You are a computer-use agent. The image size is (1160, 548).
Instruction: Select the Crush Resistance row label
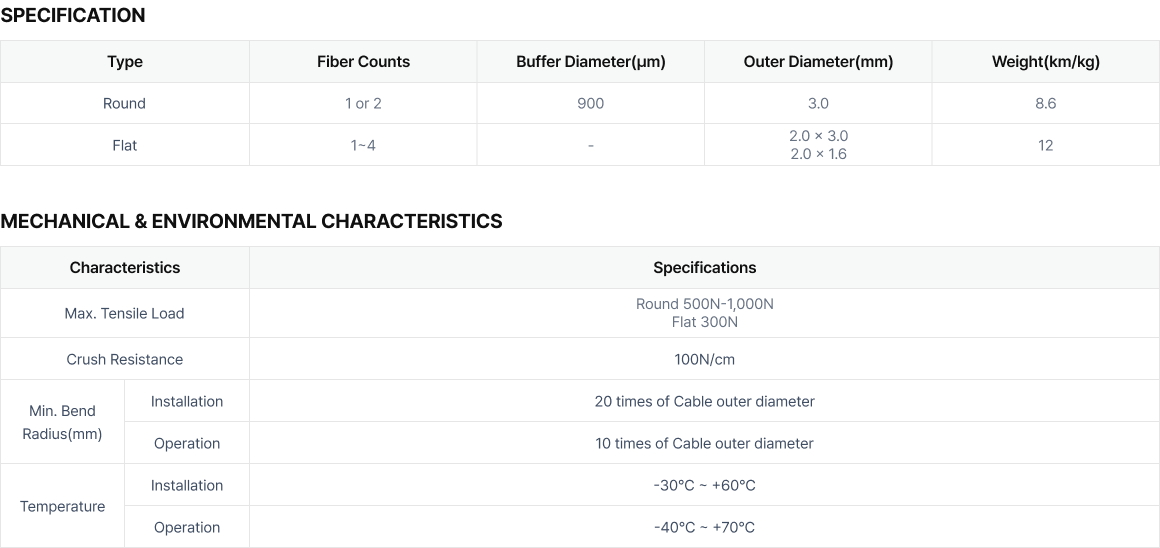(124, 359)
